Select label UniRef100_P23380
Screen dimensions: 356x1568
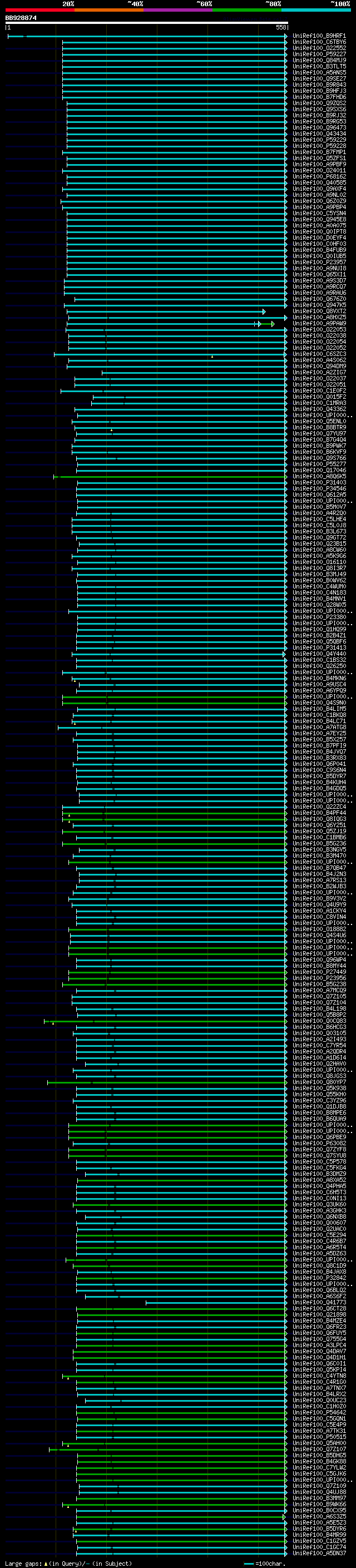coord(319,617)
